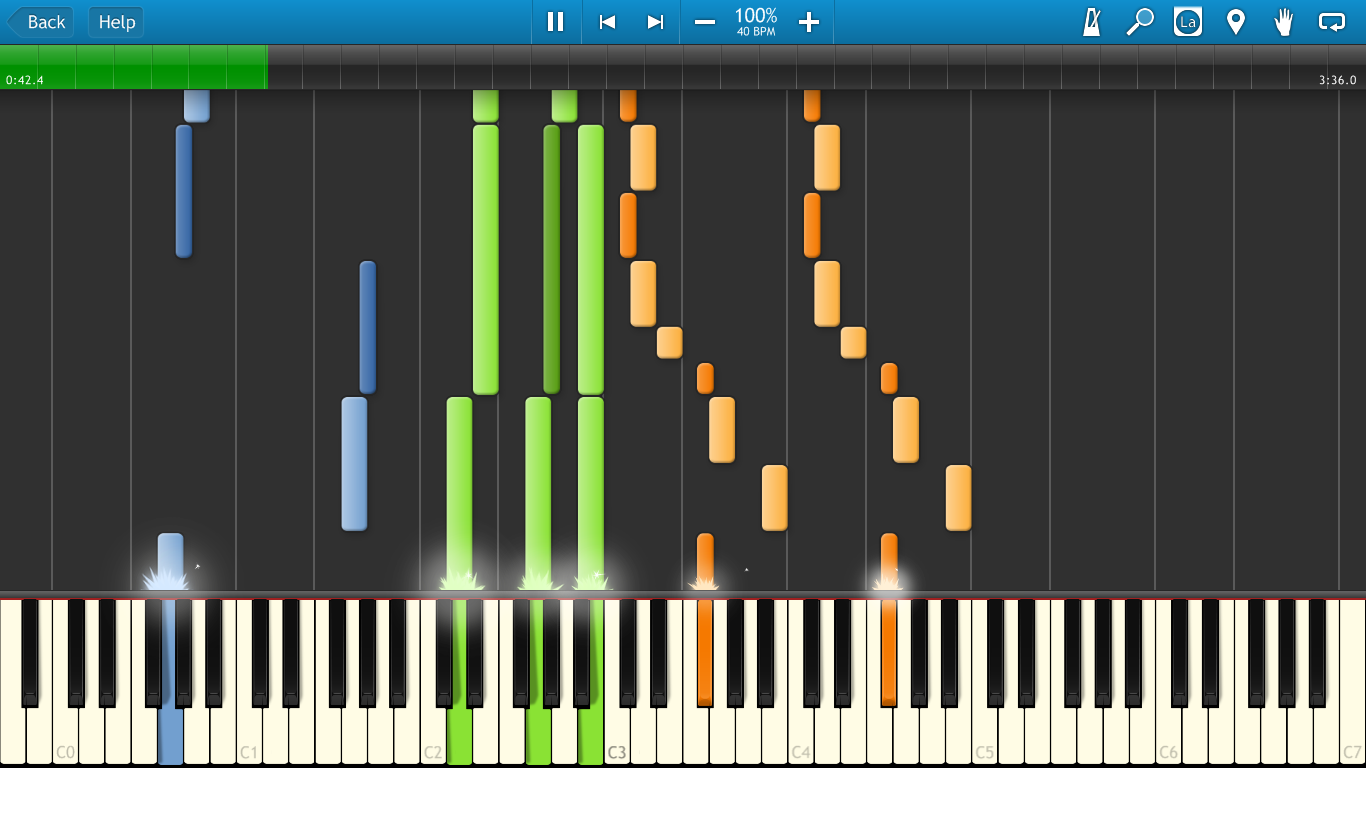
Task: Add a bookmark with the pin icon
Action: pyautogui.click(x=1236, y=22)
